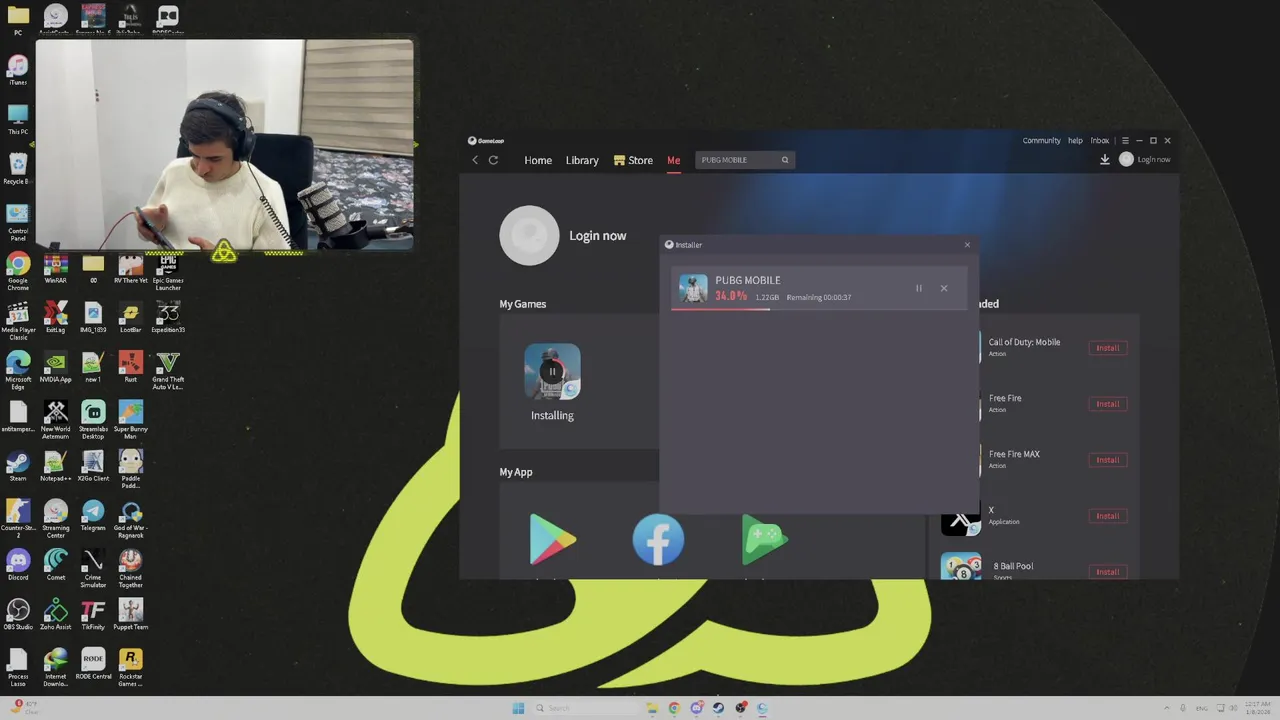1280x720 pixels.
Task: Select the Control Panel desktop icon
Action: coord(18,221)
